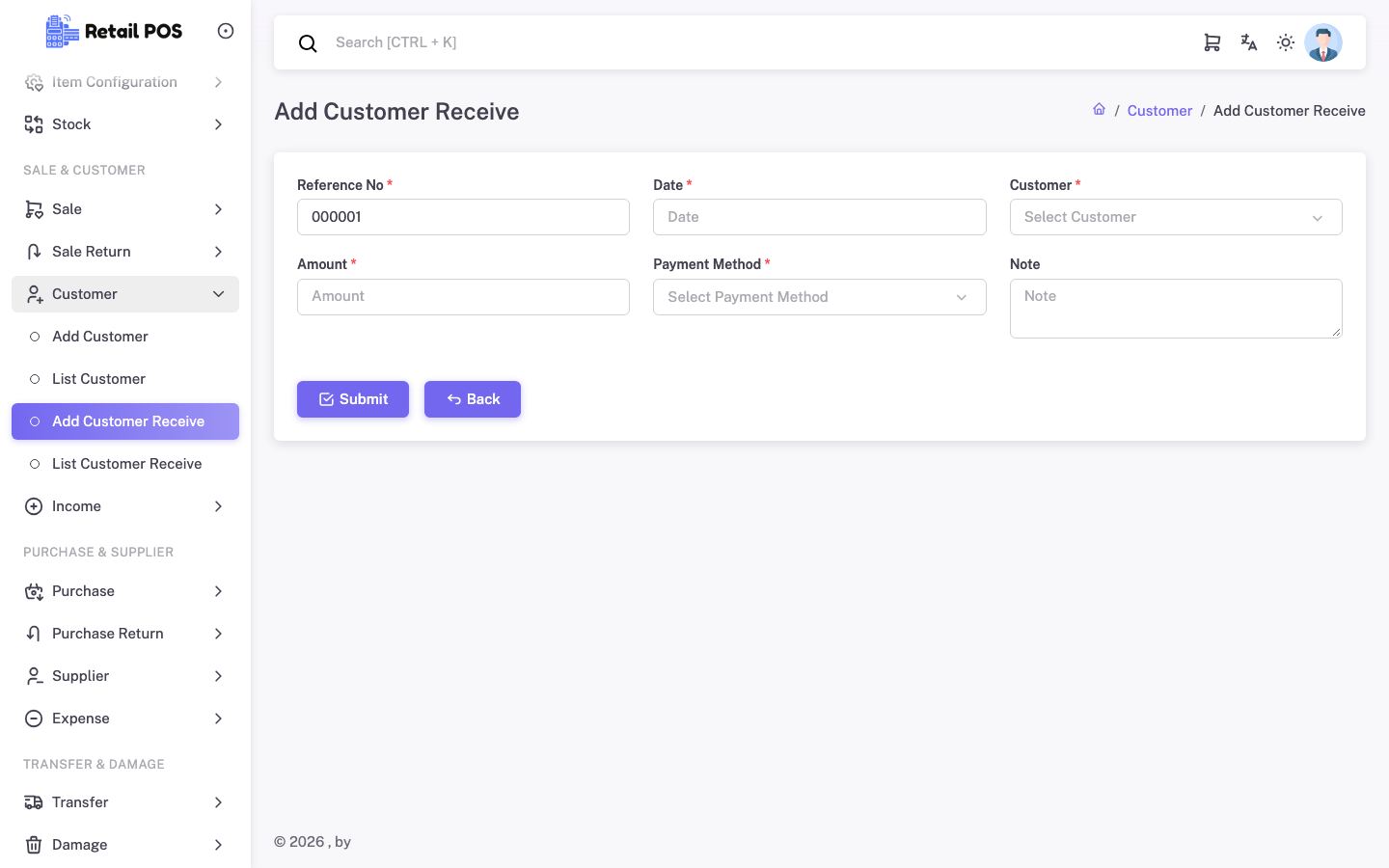This screenshot has width=1389, height=868.
Task: Click the PURCHASE & SUPPLIER section label
Action: coord(98,553)
